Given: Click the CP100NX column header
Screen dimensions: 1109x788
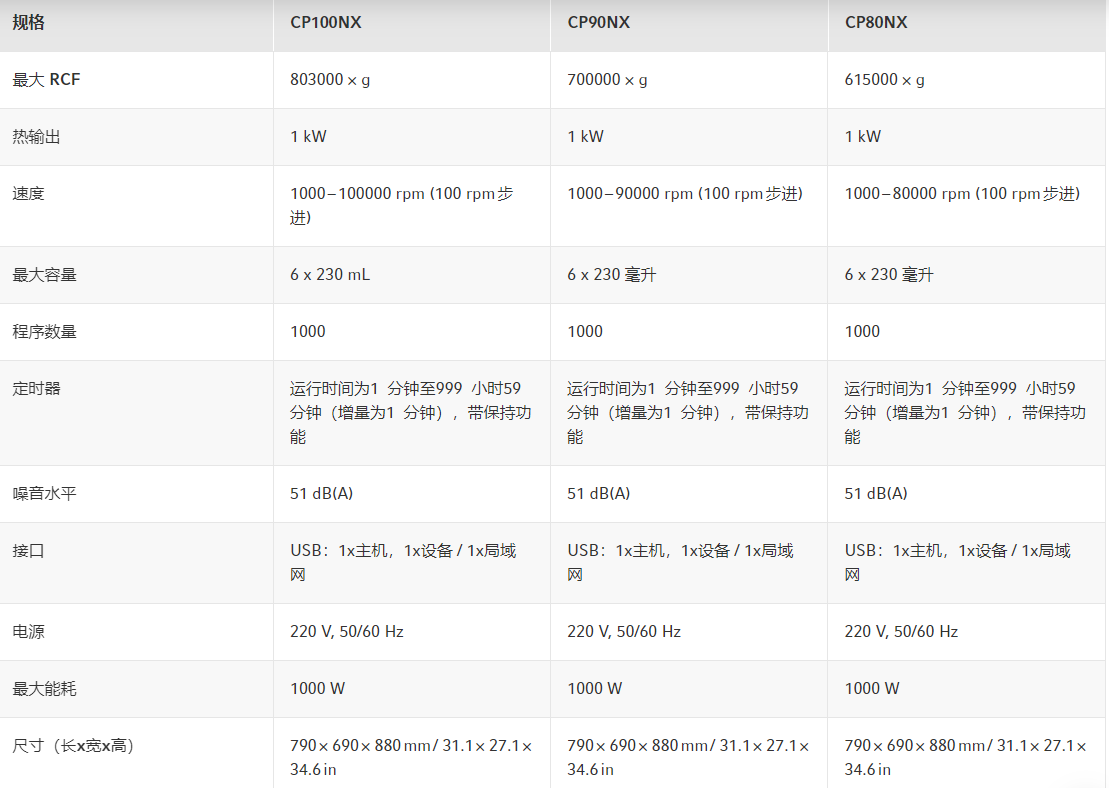Looking at the screenshot, I should pyautogui.click(x=325, y=22).
